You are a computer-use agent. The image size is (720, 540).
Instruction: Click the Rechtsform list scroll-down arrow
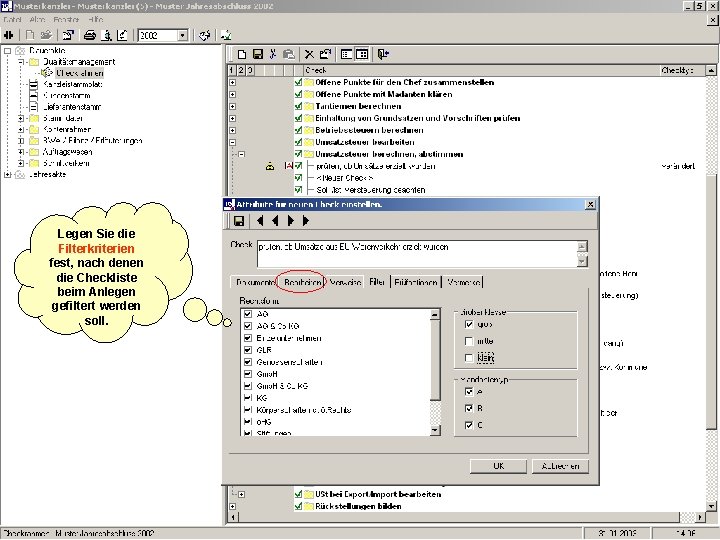pos(435,430)
